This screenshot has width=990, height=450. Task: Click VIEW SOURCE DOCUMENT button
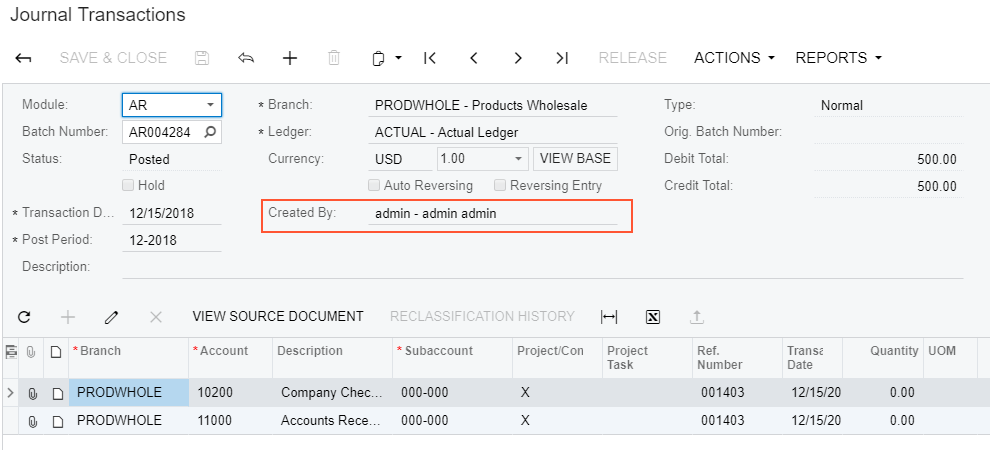point(278,317)
